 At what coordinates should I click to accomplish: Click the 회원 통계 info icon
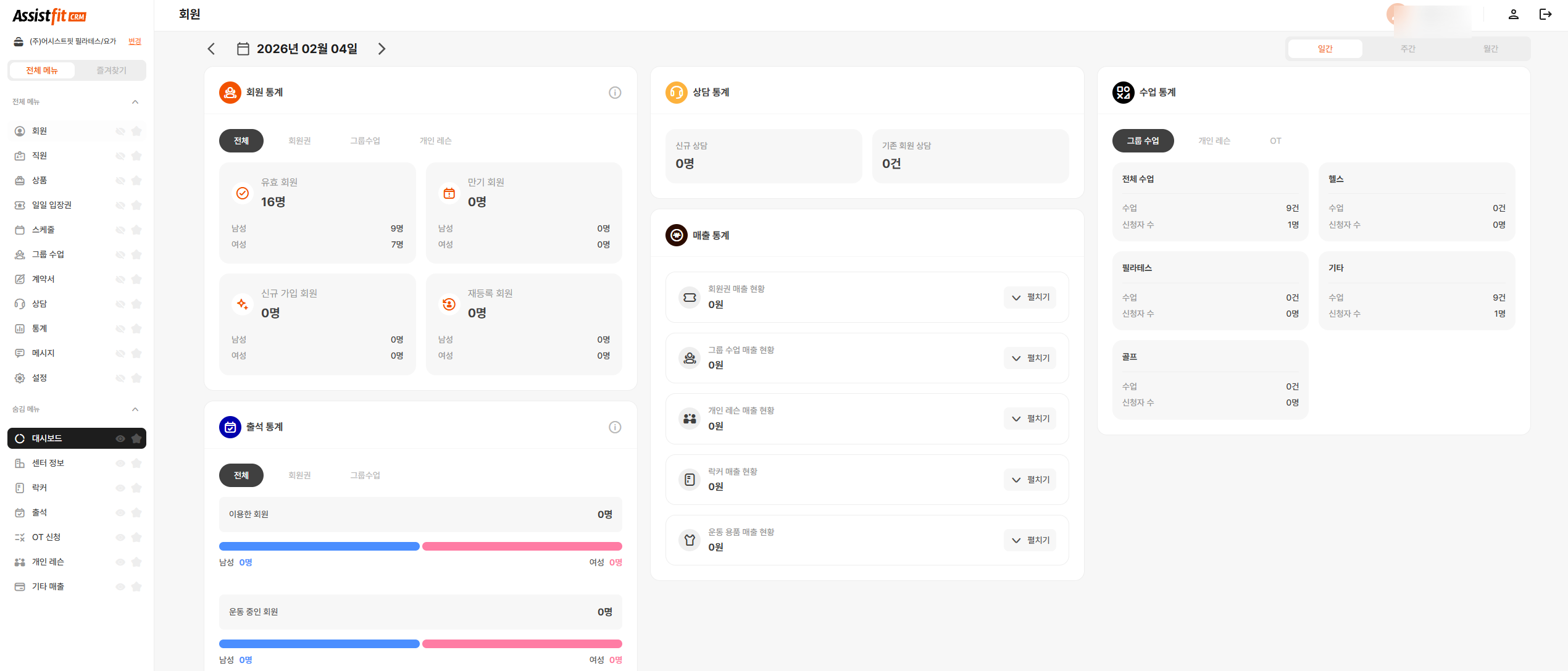pyautogui.click(x=614, y=91)
